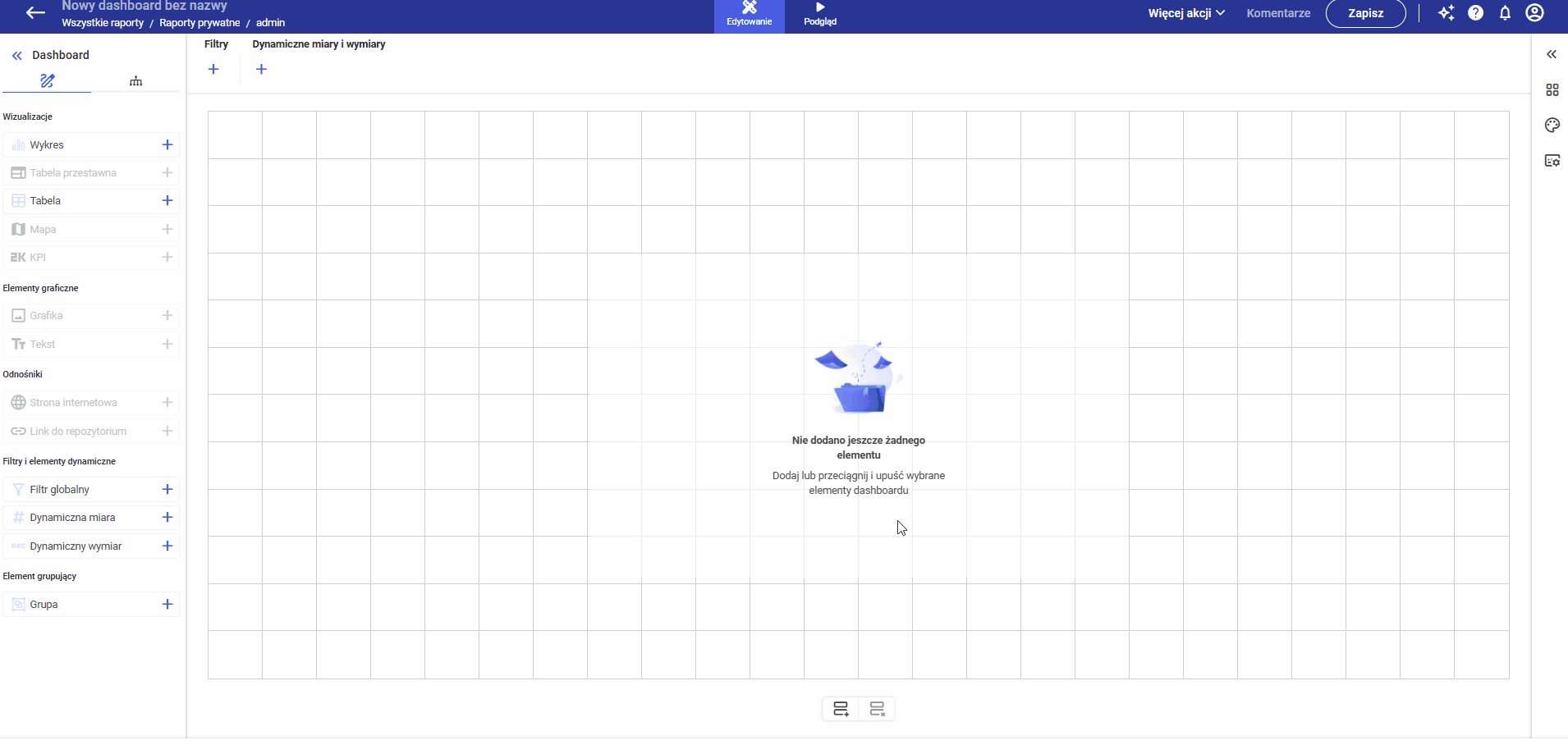This screenshot has width=1568, height=745.
Task: Click the plus next to KPI
Action: coord(167,257)
